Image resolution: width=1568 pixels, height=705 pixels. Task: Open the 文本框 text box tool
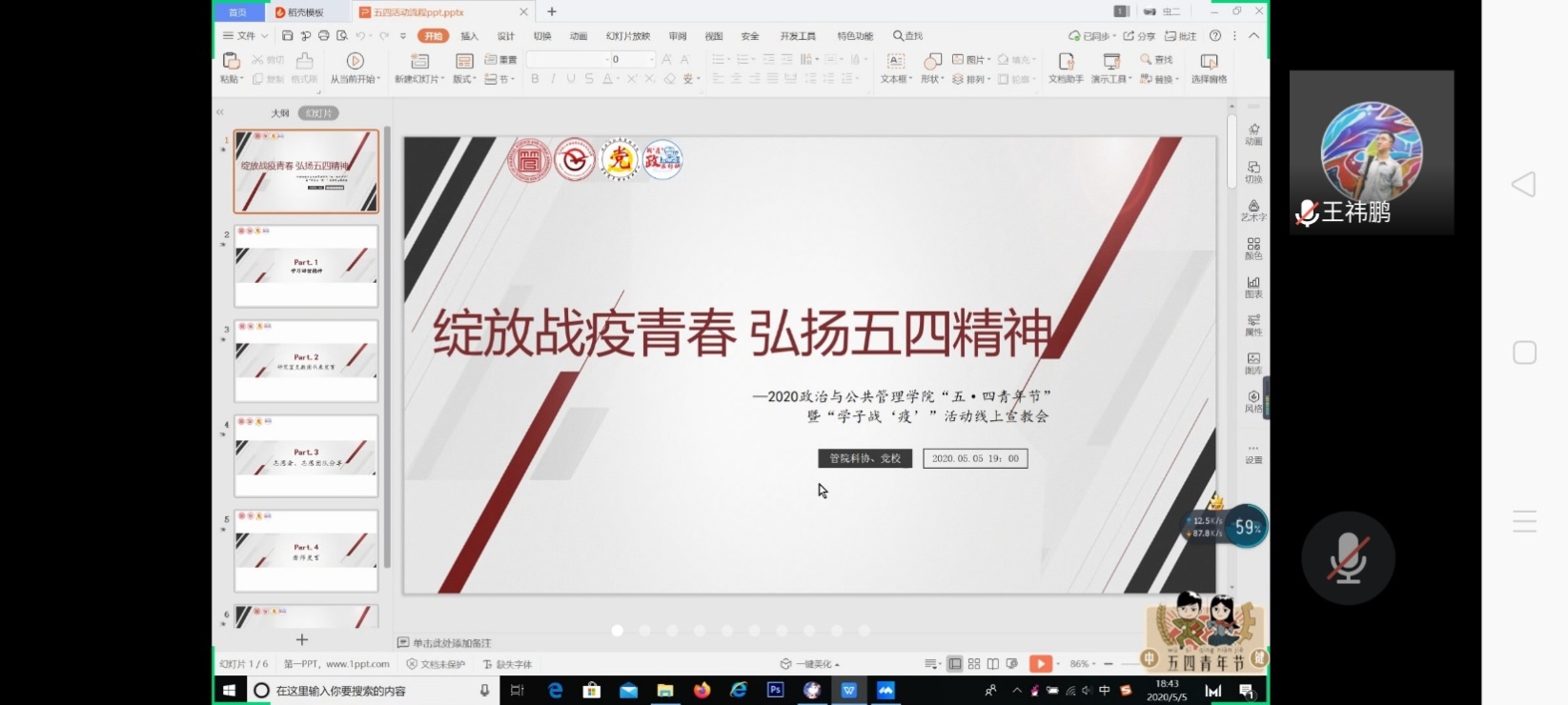pos(895,62)
